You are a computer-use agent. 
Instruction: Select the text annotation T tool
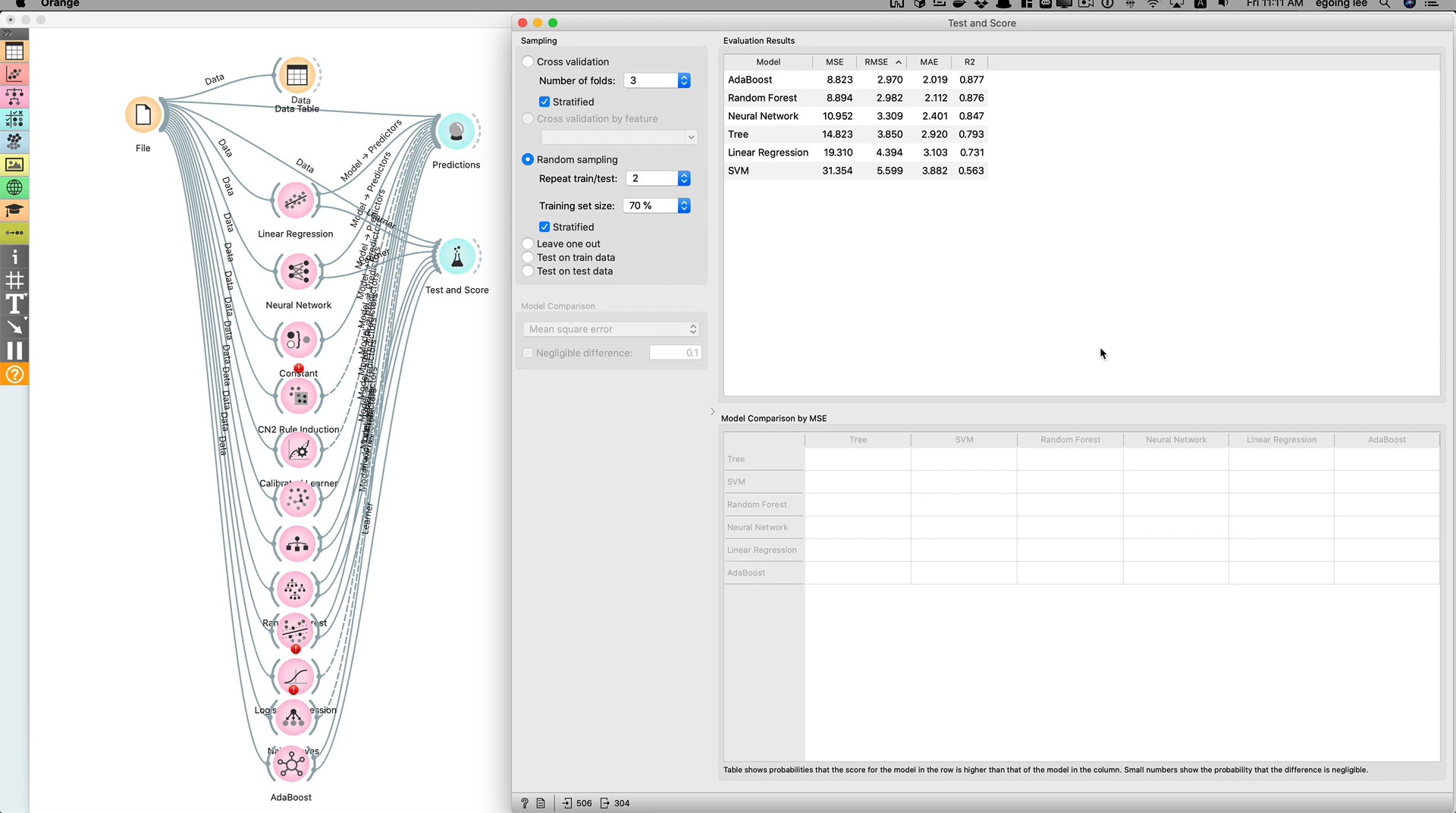pos(14,304)
